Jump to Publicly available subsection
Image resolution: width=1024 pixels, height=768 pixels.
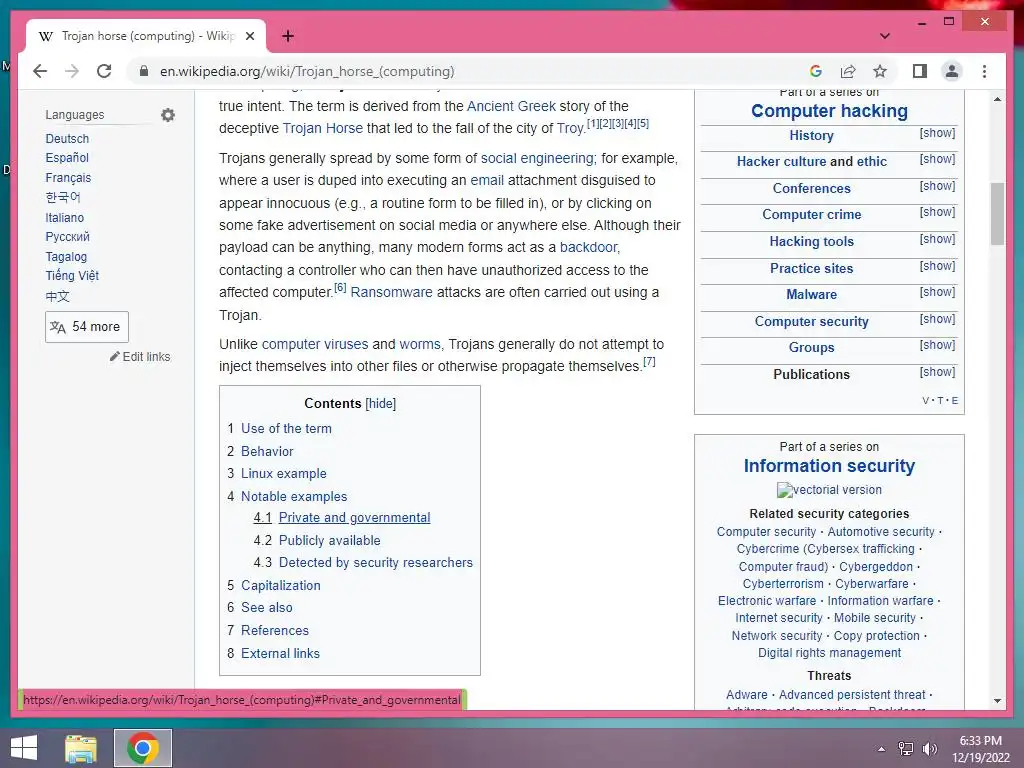(329, 540)
